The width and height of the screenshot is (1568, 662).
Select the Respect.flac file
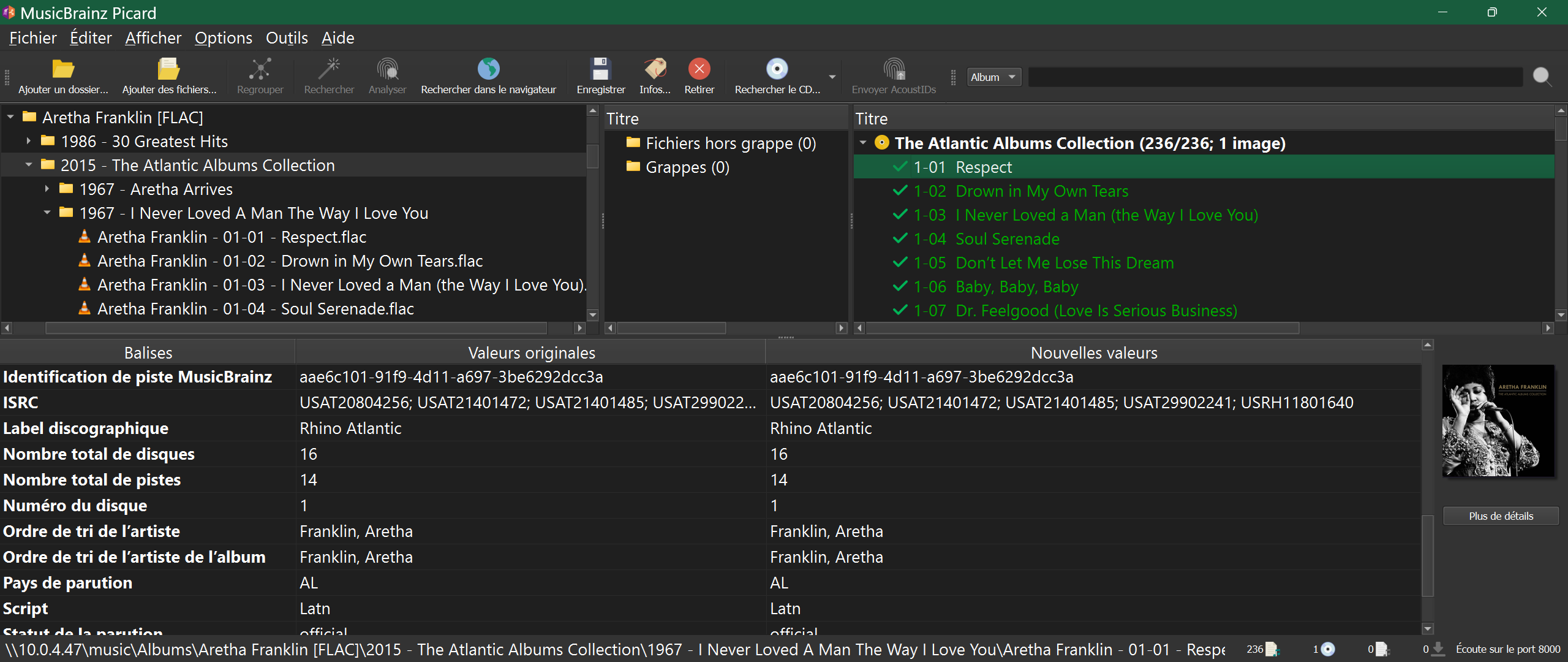232,237
